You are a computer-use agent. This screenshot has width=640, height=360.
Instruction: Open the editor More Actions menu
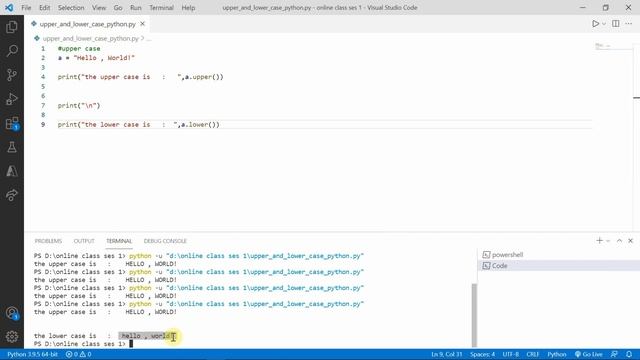(x=629, y=24)
